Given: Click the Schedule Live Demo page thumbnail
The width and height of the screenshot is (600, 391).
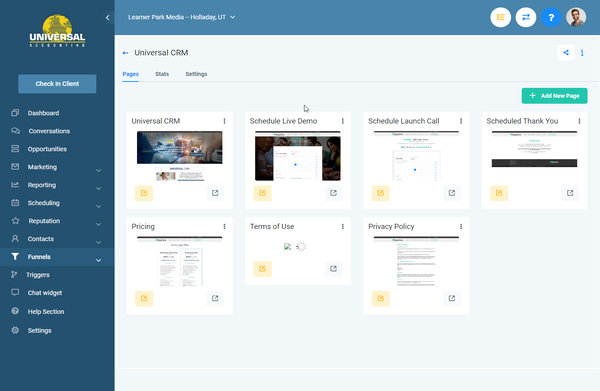Looking at the screenshot, I should click(x=298, y=156).
